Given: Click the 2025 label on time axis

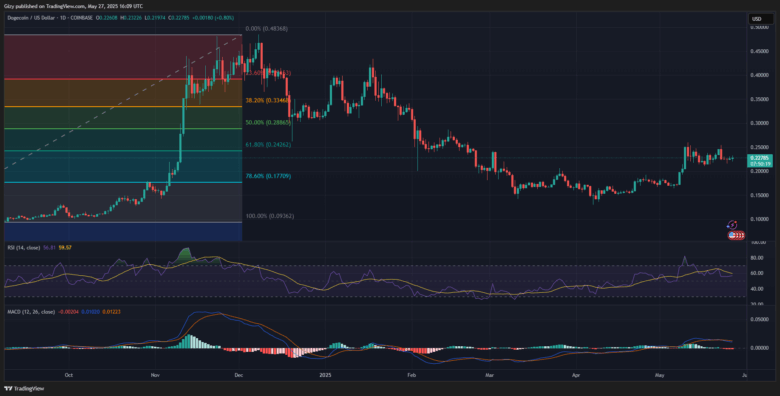Looking at the screenshot, I should [326, 374].
